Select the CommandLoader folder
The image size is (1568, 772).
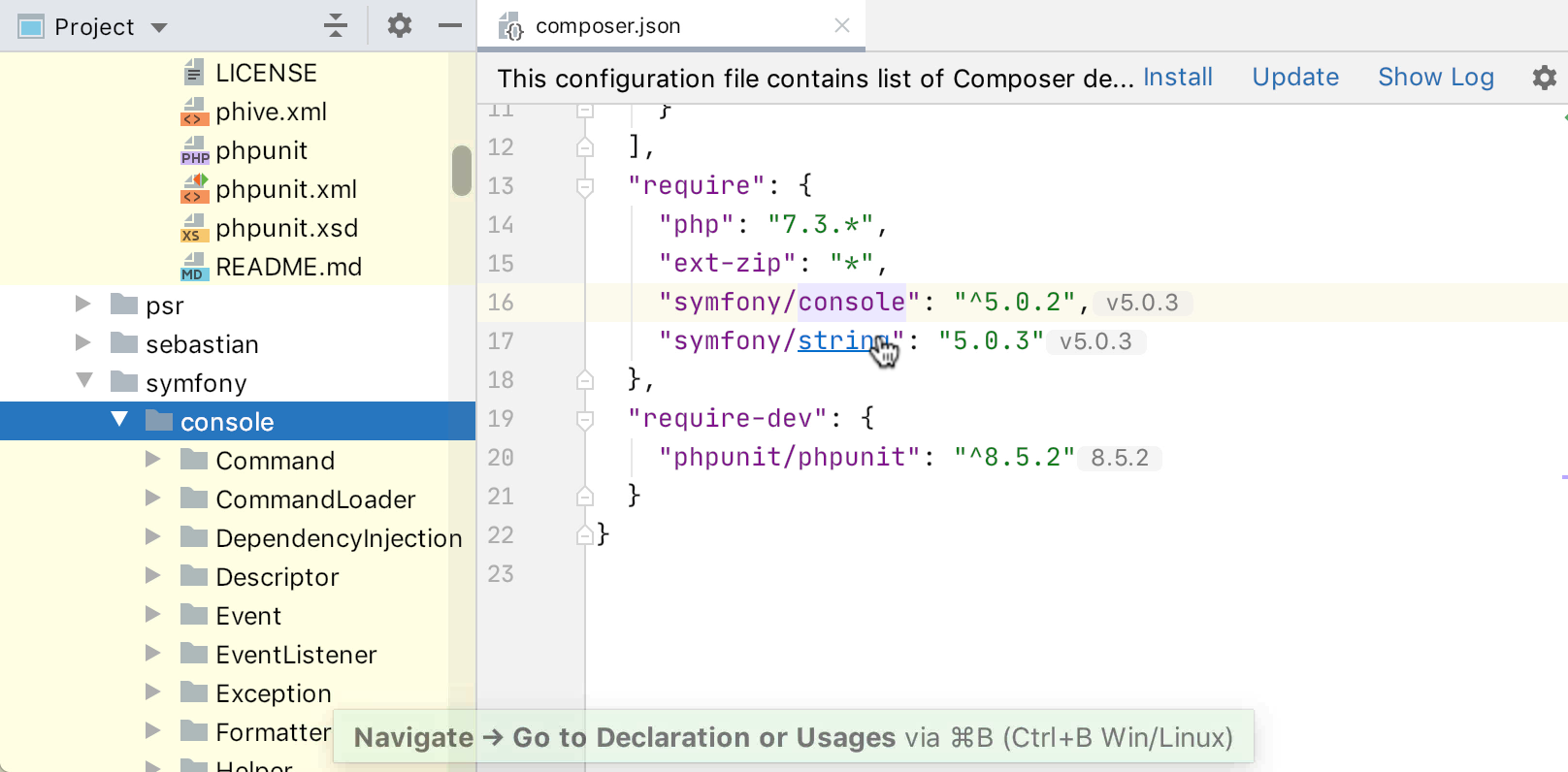(238, 499)
